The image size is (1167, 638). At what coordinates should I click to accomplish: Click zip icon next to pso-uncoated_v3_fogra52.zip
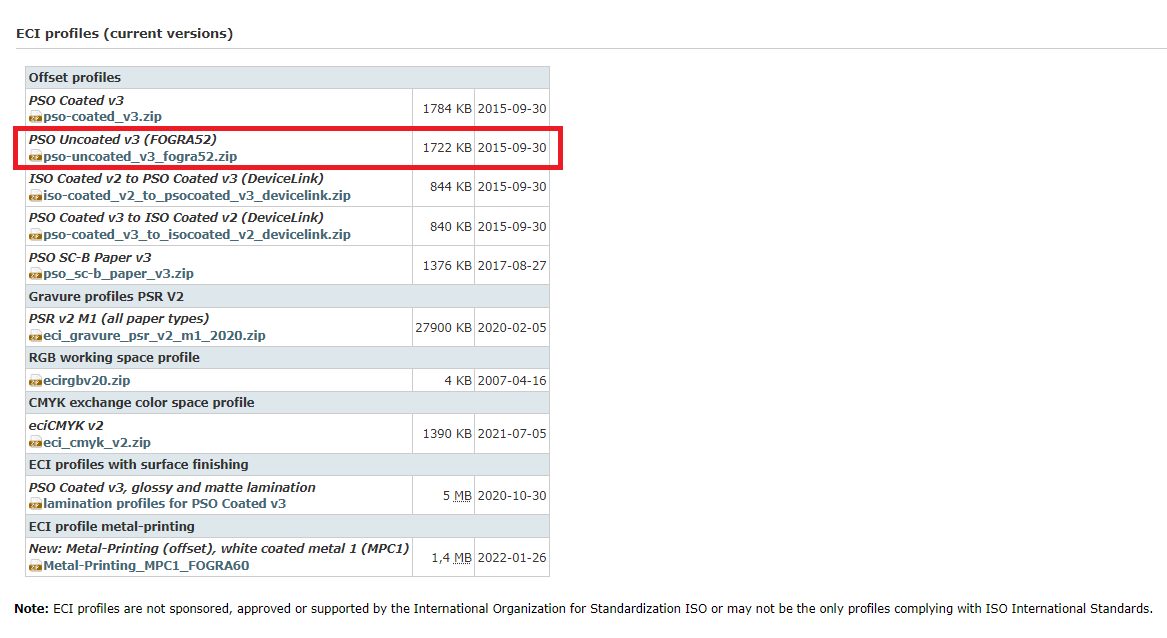pyautogui.click(x=35, y=157)
